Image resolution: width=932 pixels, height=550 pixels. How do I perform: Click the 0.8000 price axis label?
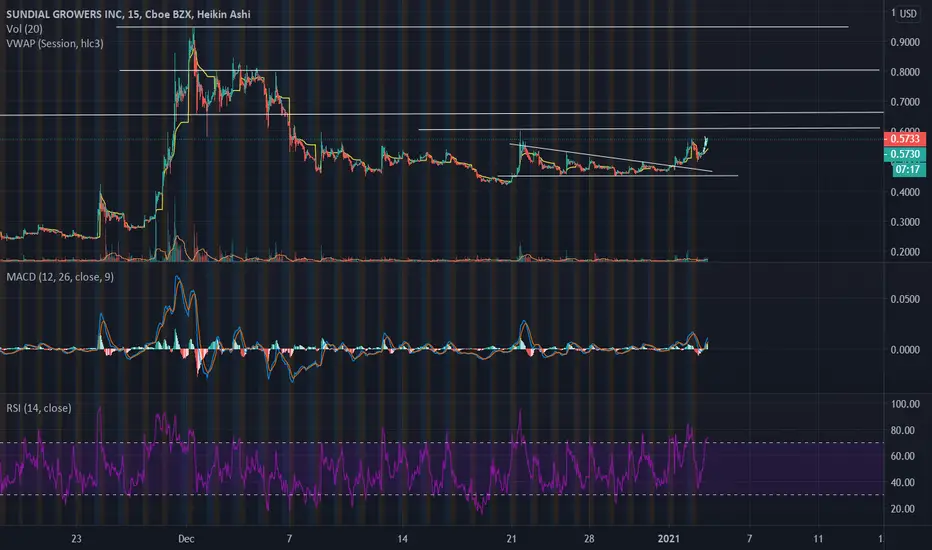905,72
